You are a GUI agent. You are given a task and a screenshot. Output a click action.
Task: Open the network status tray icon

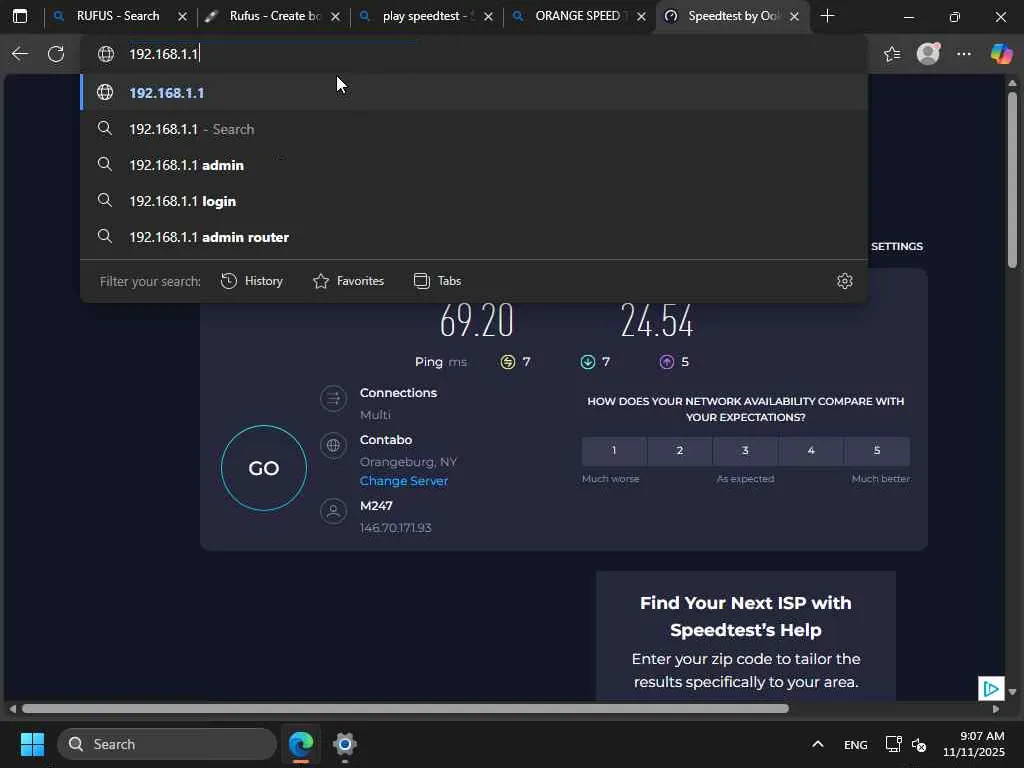[893, 744]
